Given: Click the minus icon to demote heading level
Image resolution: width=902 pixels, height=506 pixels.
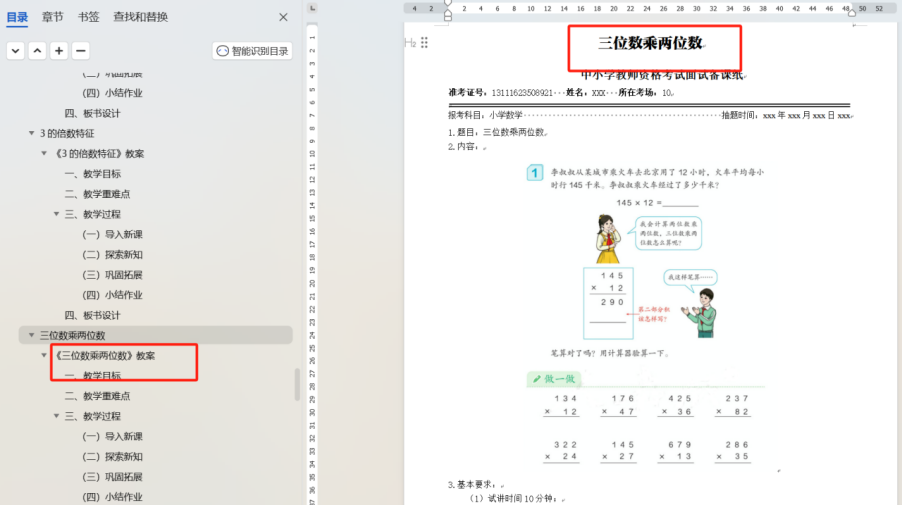Looking at the screenshot, I should pyautogui.click(x=81, y=51).
